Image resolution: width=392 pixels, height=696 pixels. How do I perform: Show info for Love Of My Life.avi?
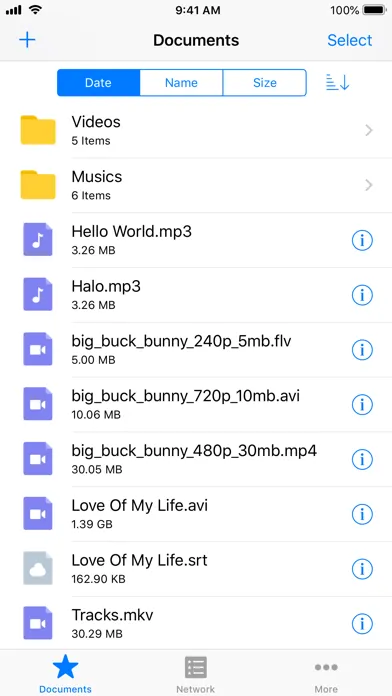tap(362, 514)
